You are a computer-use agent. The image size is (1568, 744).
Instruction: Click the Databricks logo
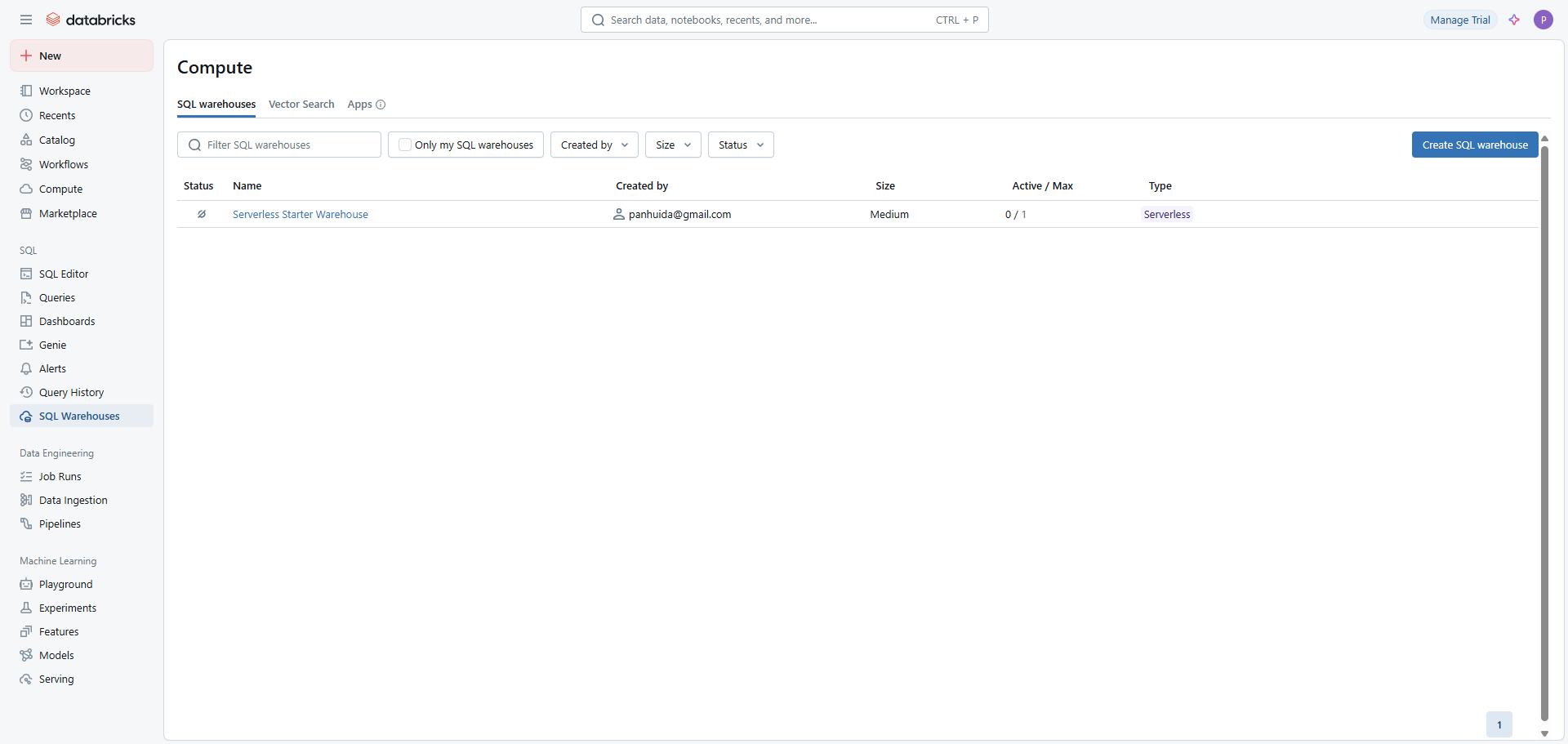91,20
